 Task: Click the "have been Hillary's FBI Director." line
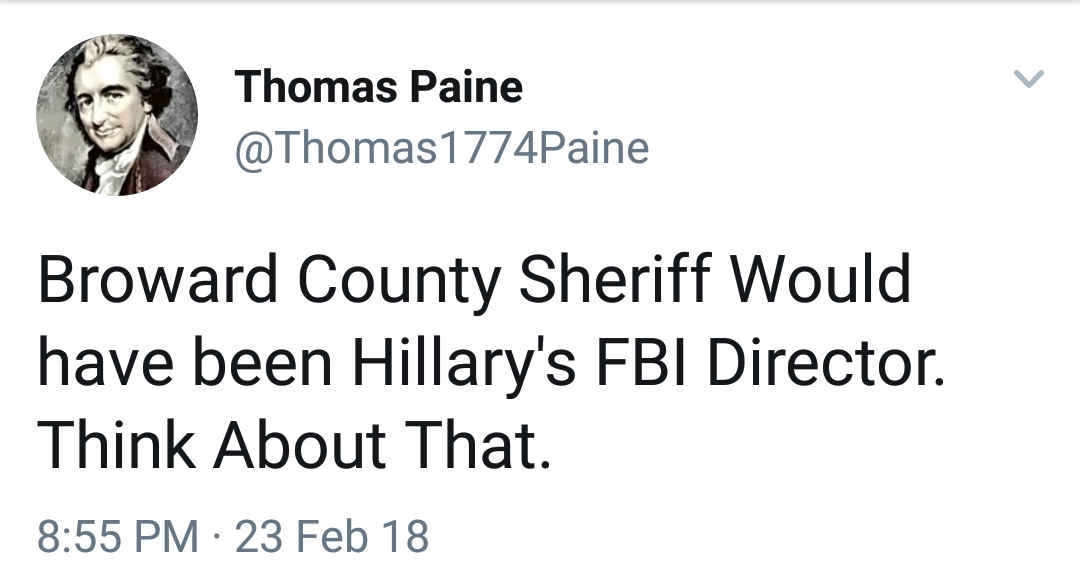coord(490,363)
